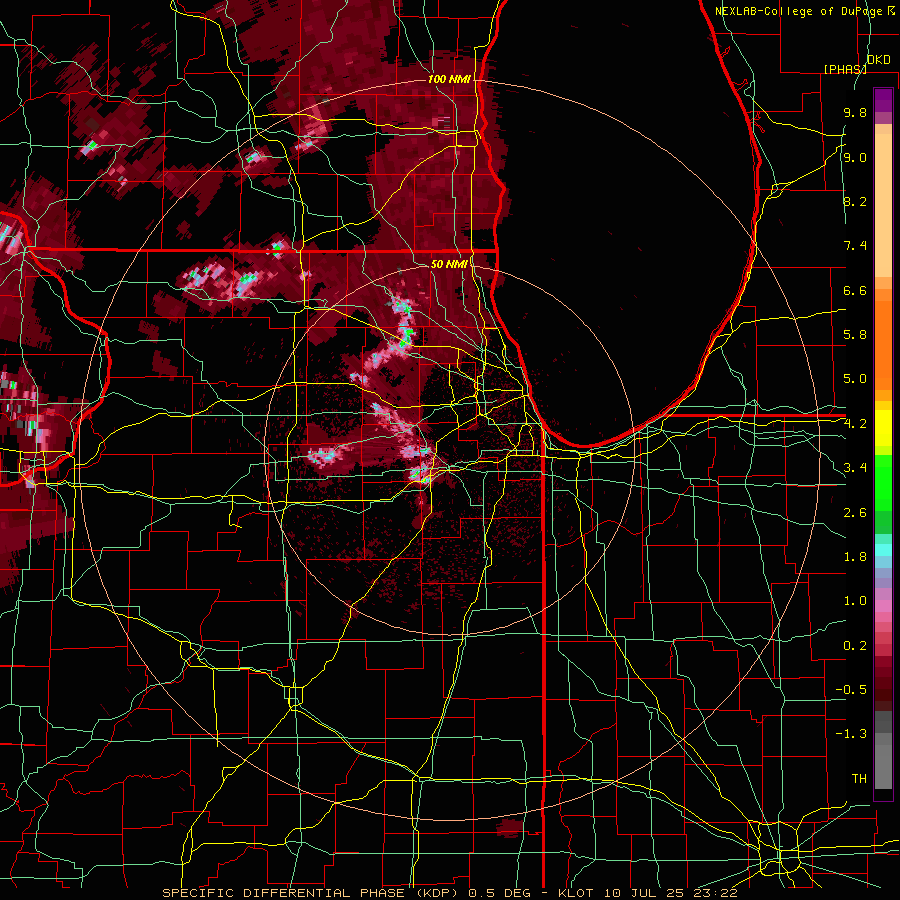
Task: Click the "NEXLAB-College of DuPage" header text
Action: pyautogui.click(x=798, y=11)
